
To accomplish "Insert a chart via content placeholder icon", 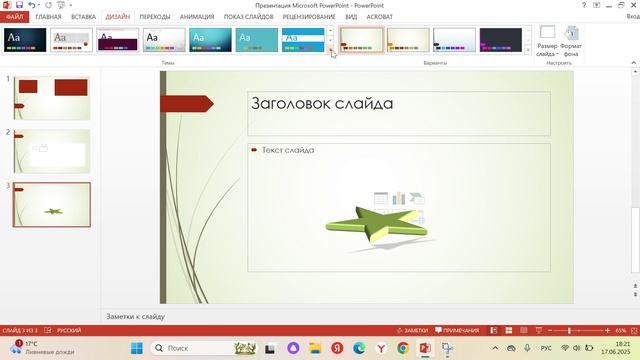I will pos(399,198).
